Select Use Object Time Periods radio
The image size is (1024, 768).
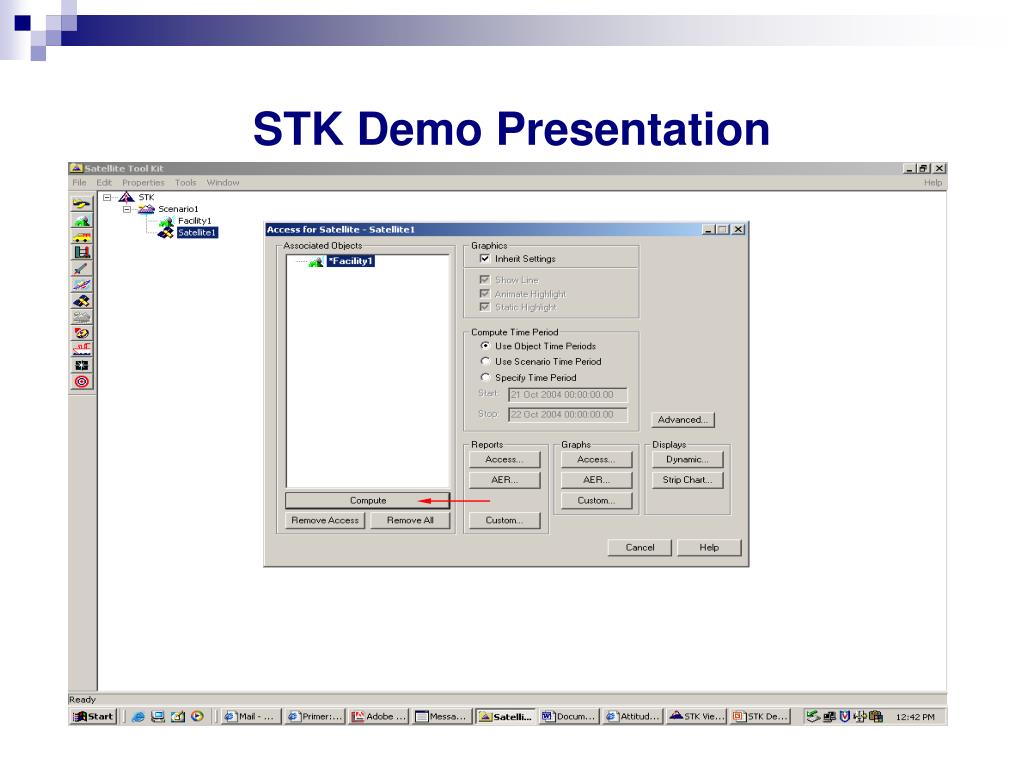pyautogui.click(x=485, y=345)
